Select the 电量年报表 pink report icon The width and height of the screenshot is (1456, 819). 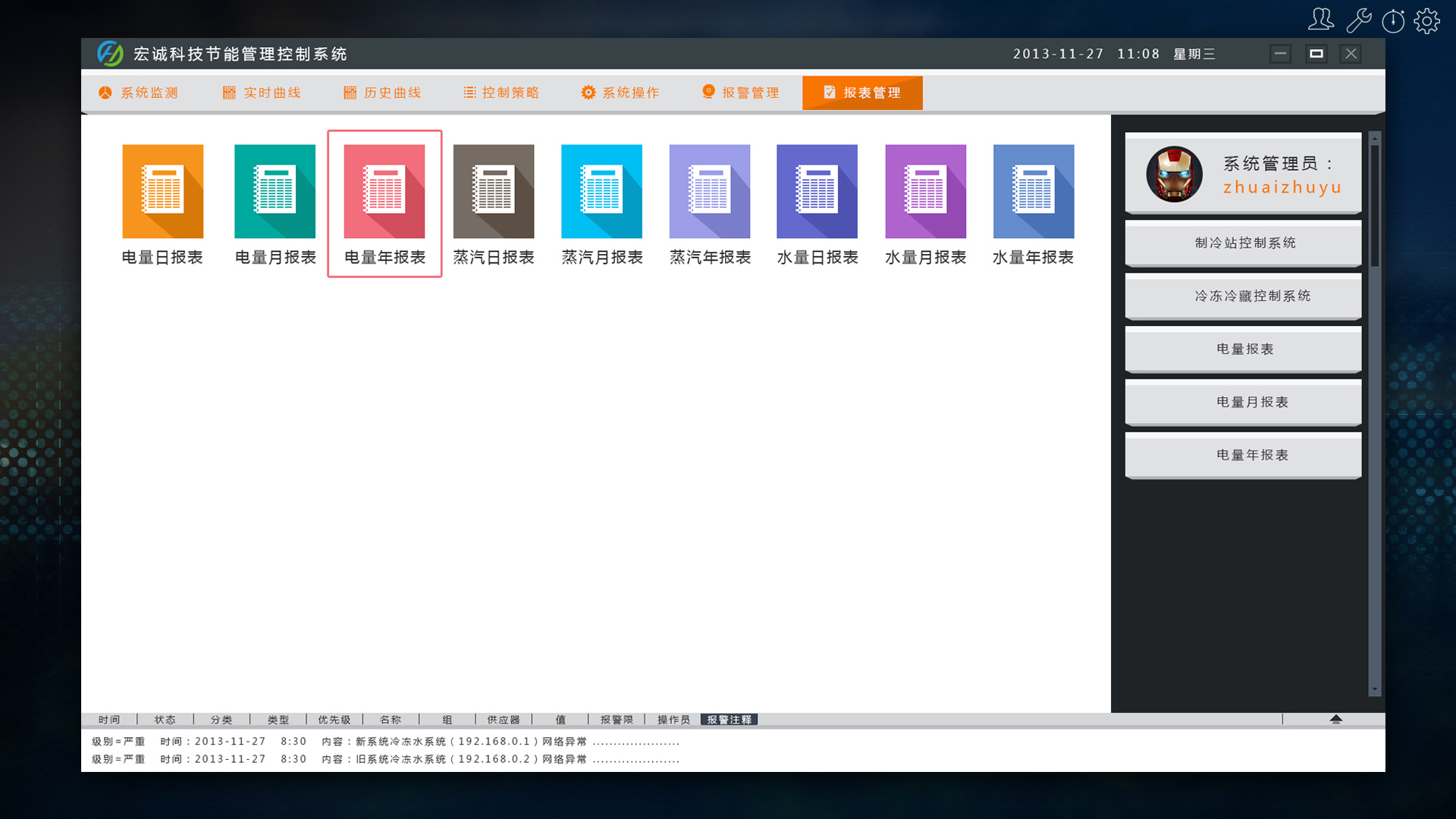point(384,191)
